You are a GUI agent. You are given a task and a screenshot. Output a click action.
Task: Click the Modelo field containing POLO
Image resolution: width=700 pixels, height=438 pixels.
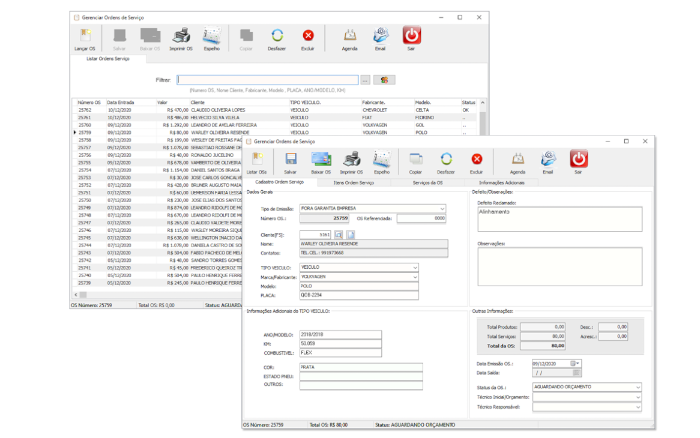[359, 286]
